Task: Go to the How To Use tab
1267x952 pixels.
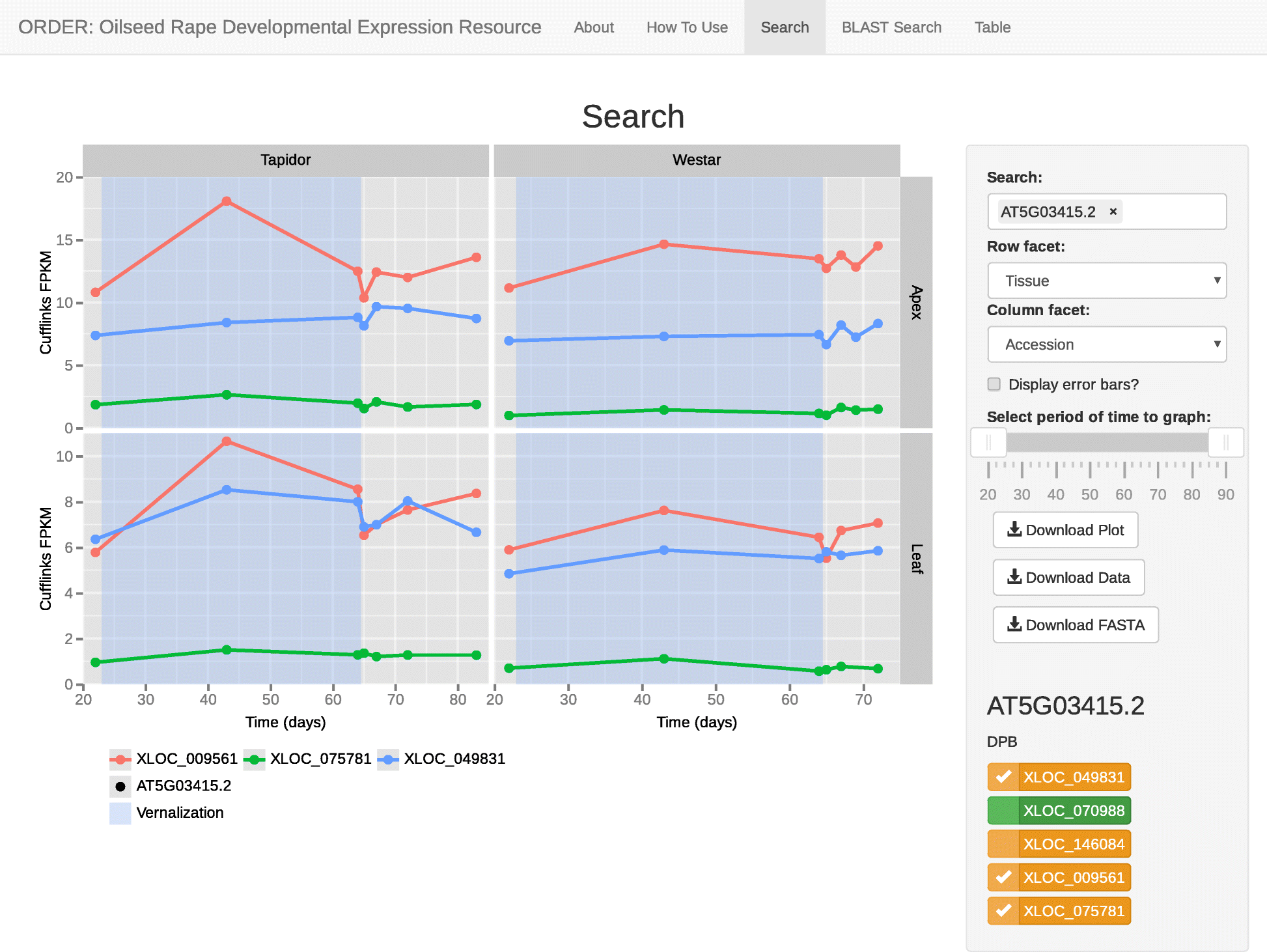Action: tap(687, 27)
